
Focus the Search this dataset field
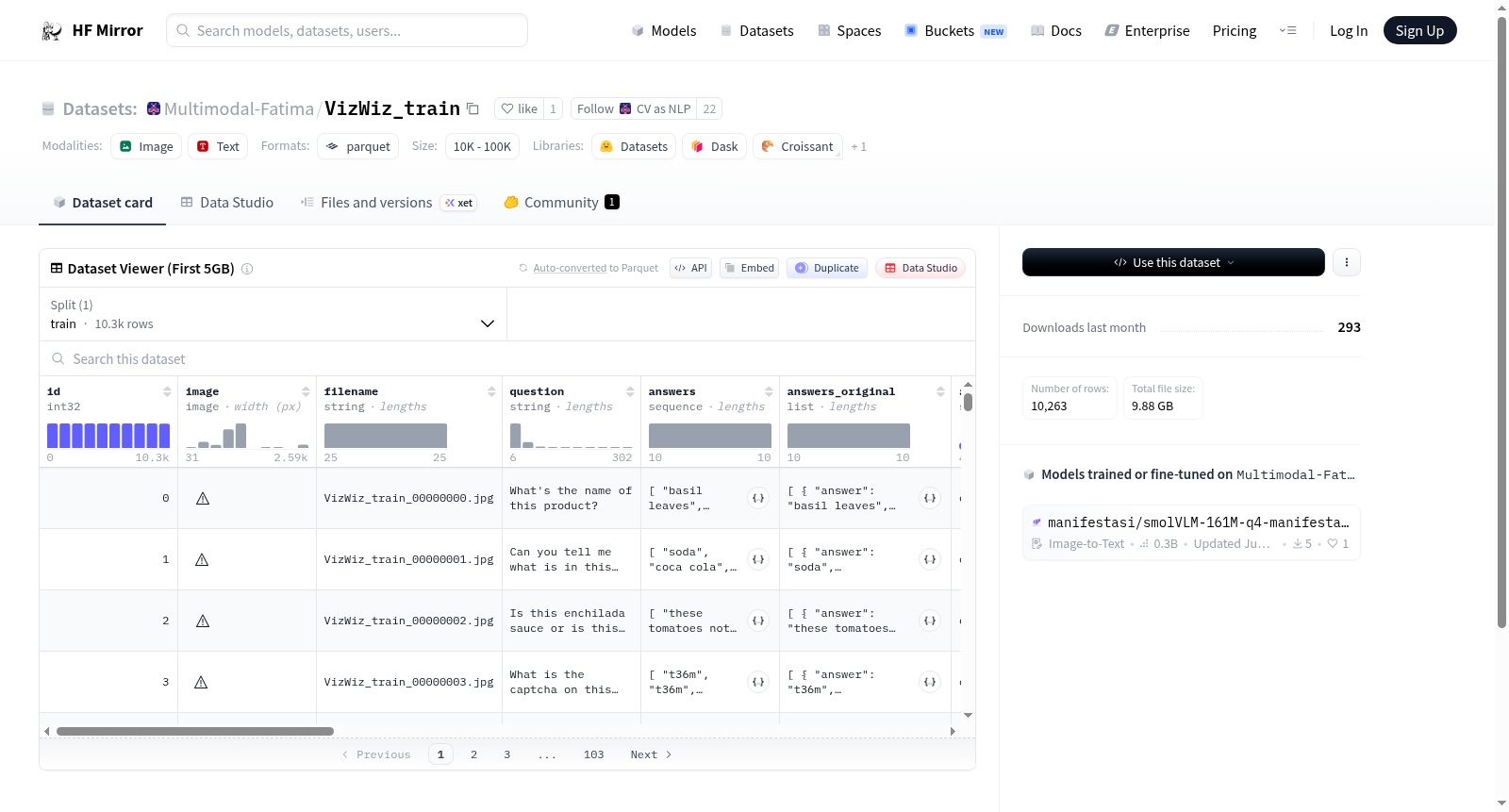pyautogui.click(x=507, y=359)
